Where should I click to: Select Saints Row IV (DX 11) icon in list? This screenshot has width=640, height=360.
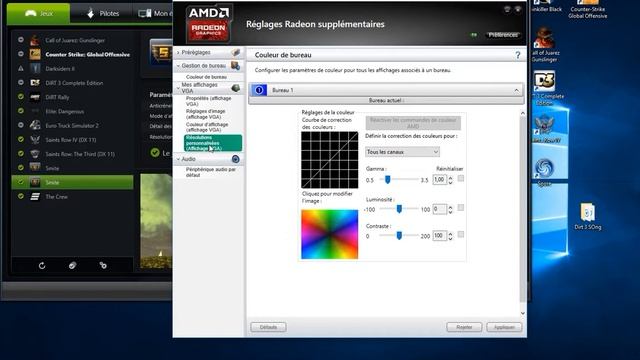coord(35,140)
